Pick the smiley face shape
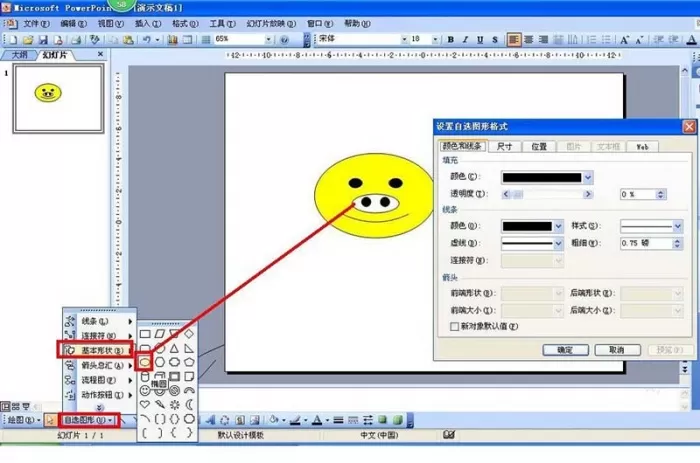700x463 pixels. coord(145,391)
